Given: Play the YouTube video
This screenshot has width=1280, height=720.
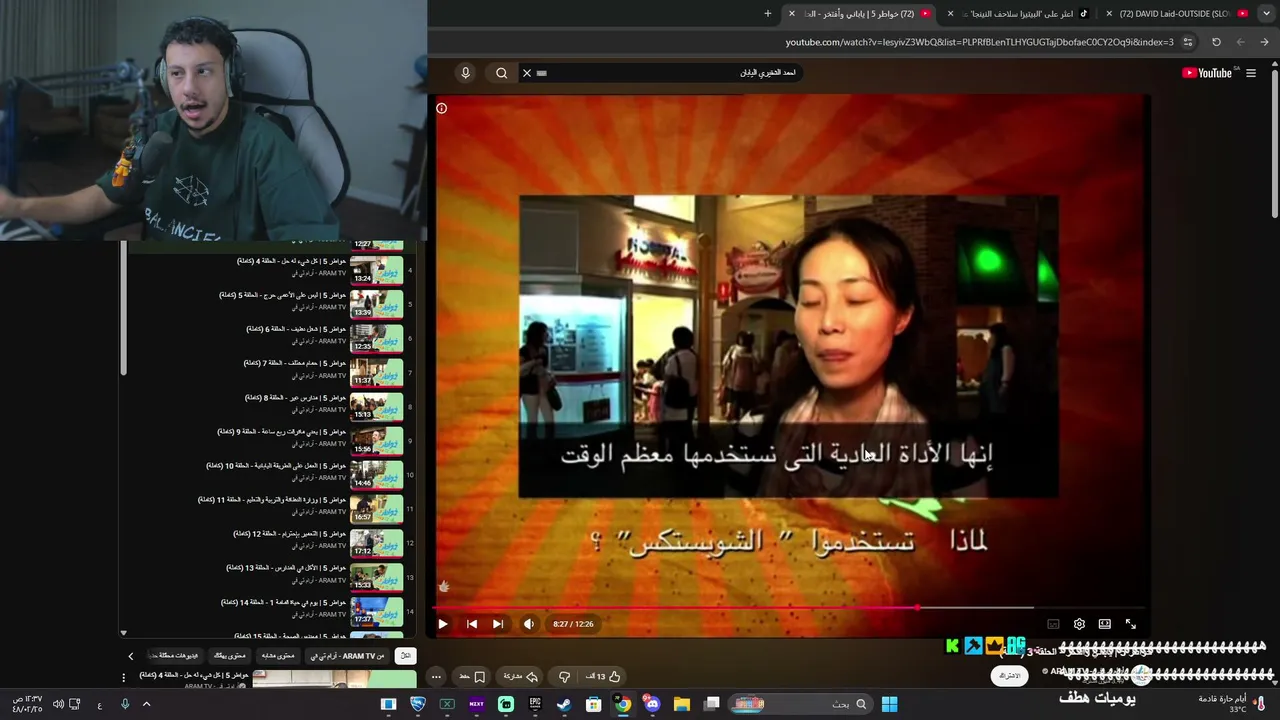Looking at the screenshot, I should tap(443, 624).
